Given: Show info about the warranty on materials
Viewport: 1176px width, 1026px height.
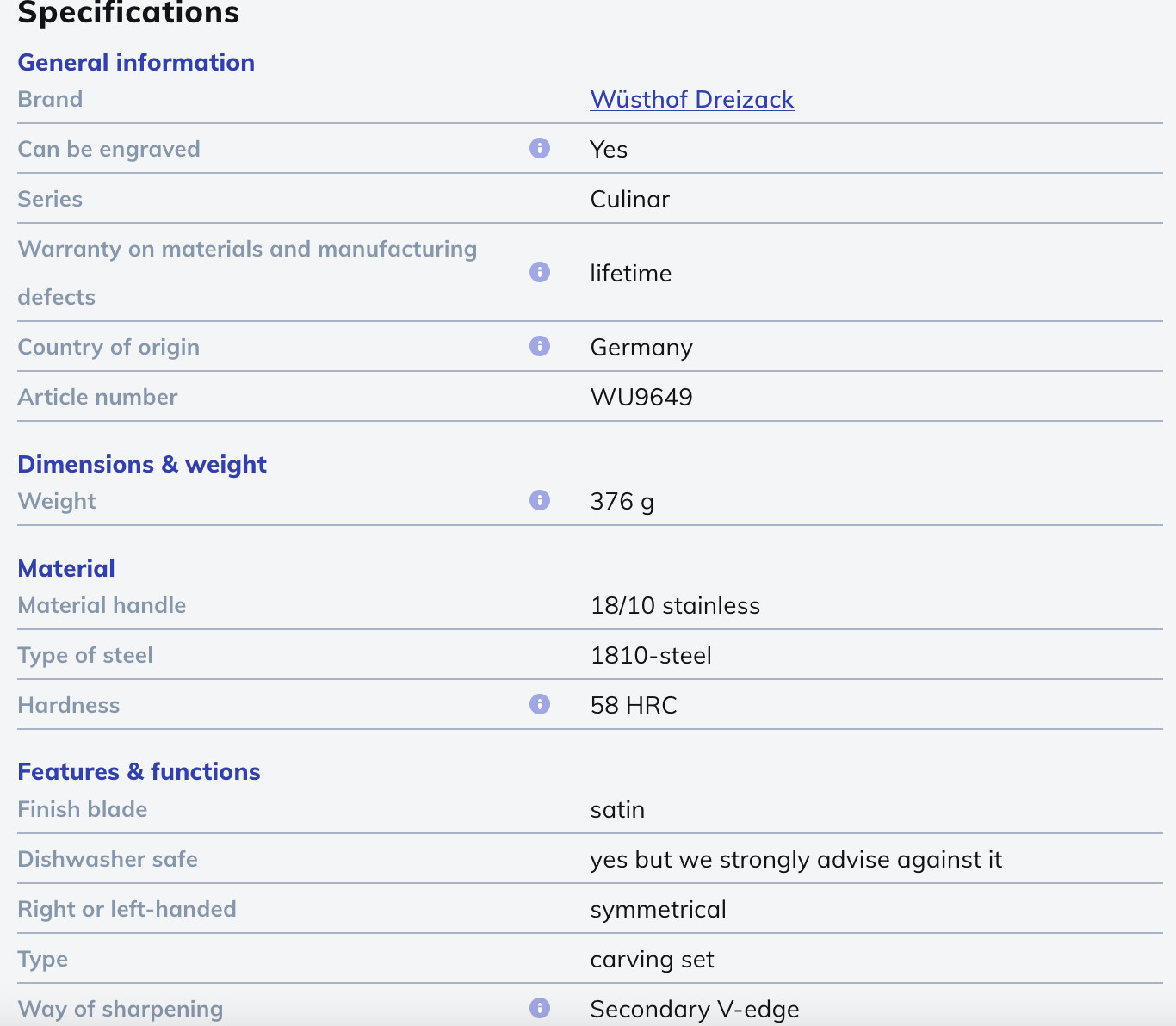Looking at the screenshot, I should click(540, 272).
